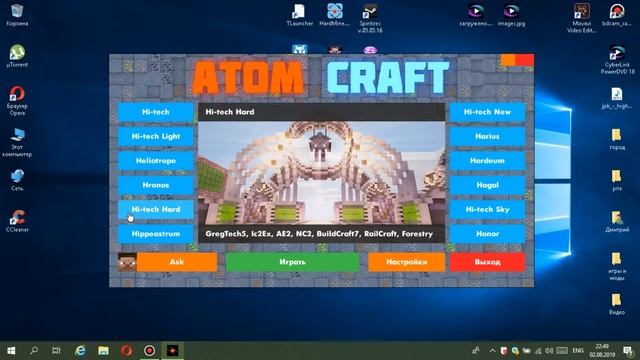The image size is (640, 360).
Task: Choose the Harius server
Action: [487, 136]
